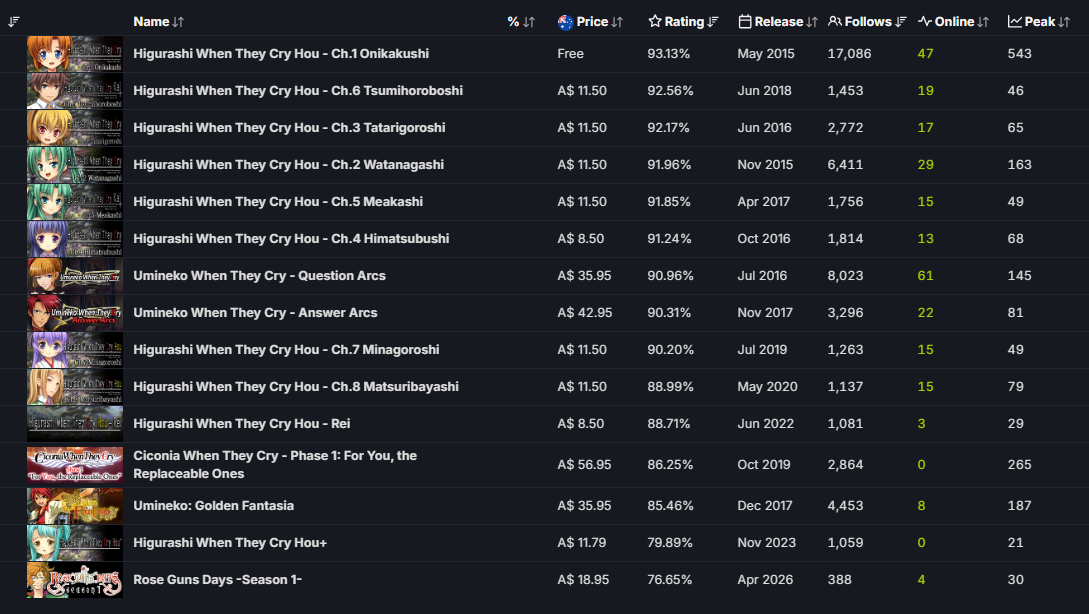Open Higurashi Ch.7 Minagoroshi link
Viewport: 1089px width, 614px height.
pos(286,349)
